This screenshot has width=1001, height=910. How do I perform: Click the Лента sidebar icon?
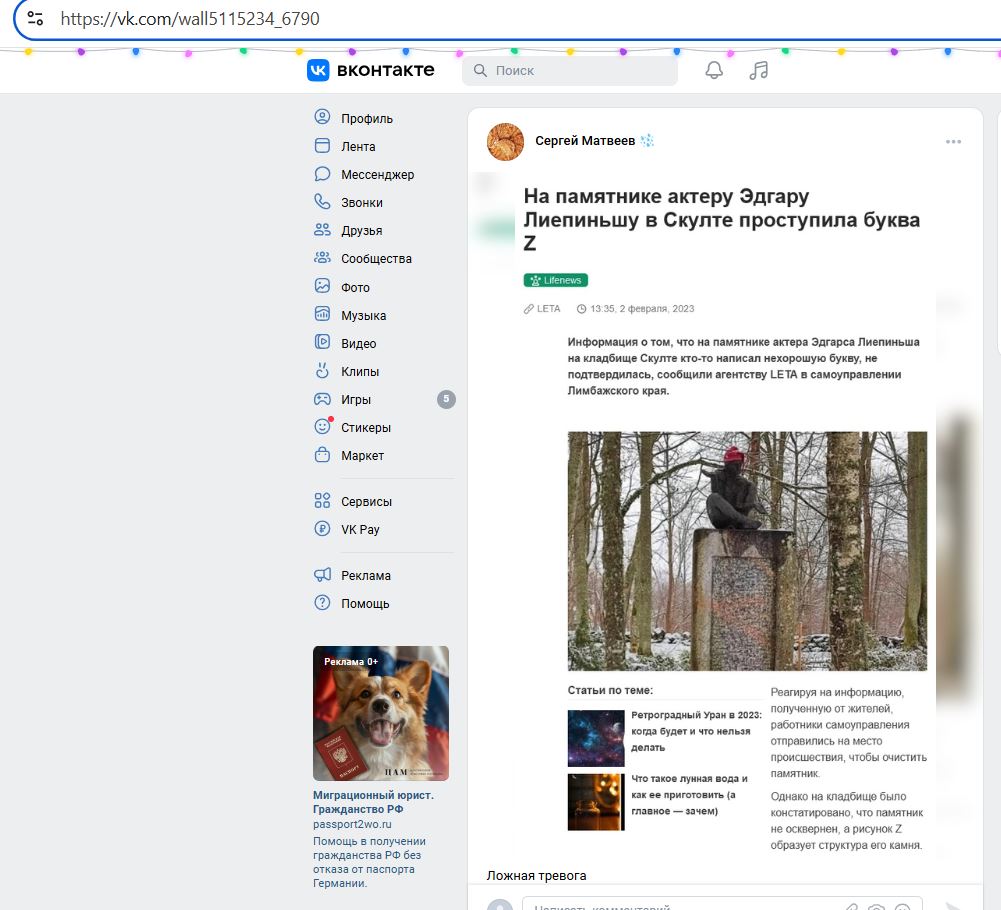[x=322, y=146]
